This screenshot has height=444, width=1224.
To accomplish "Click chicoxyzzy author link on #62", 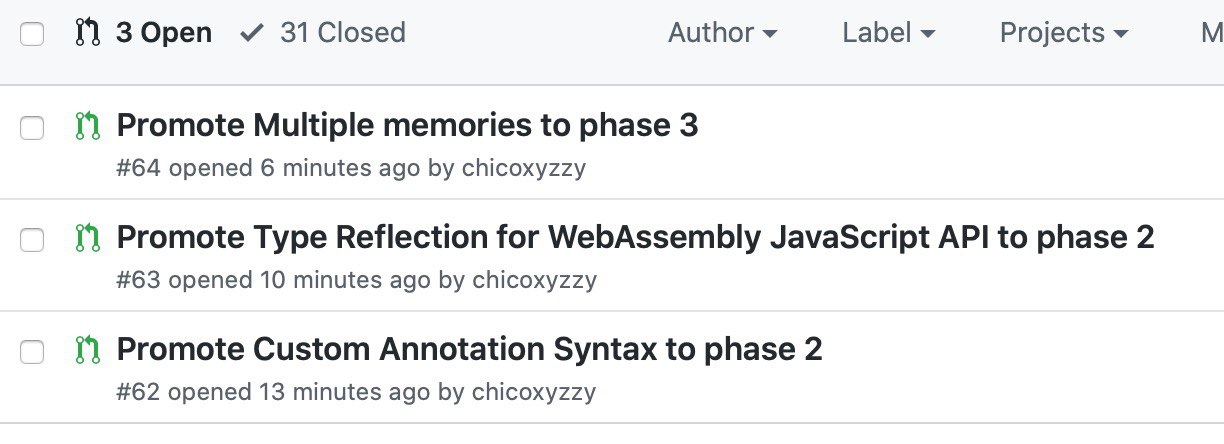I will pyautogui.click(x=534, y=392).
